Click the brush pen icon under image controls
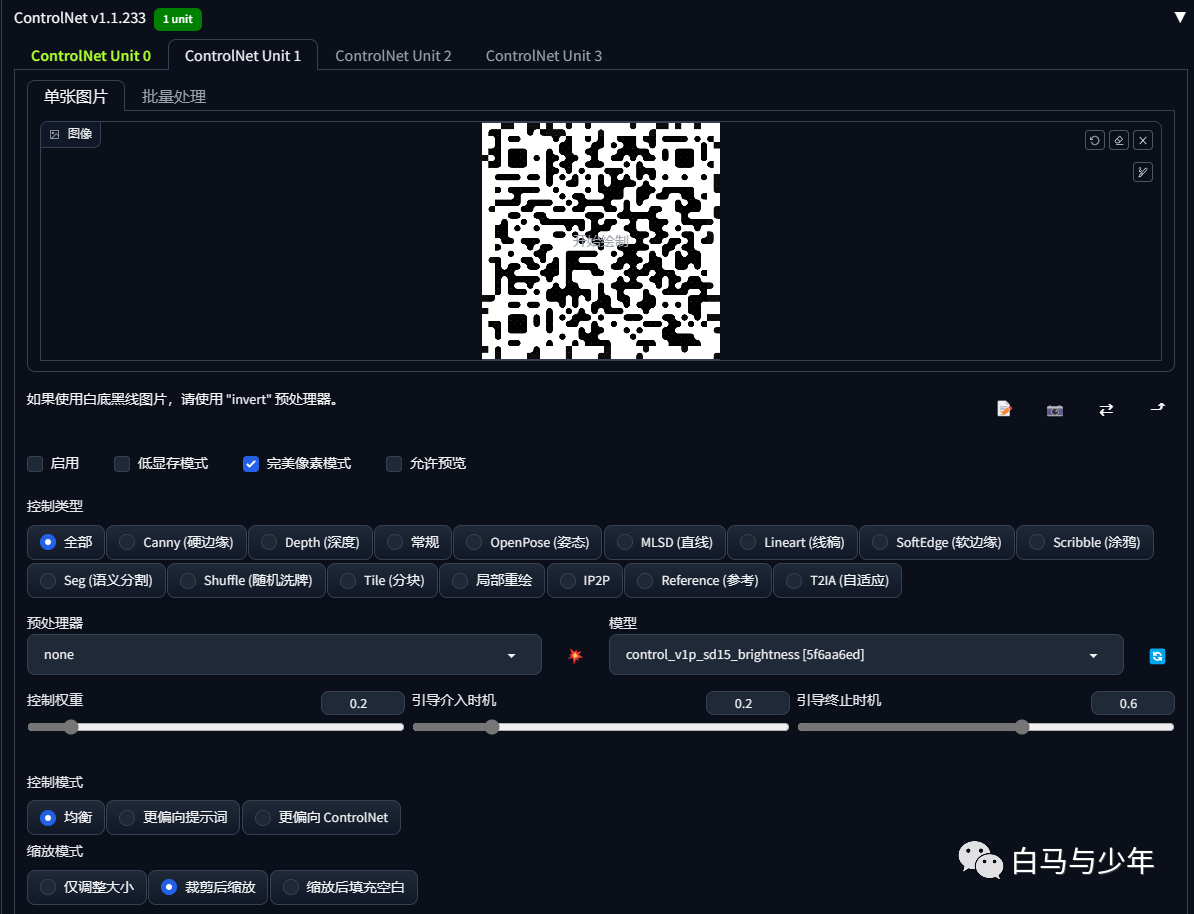 [1143, 172]
